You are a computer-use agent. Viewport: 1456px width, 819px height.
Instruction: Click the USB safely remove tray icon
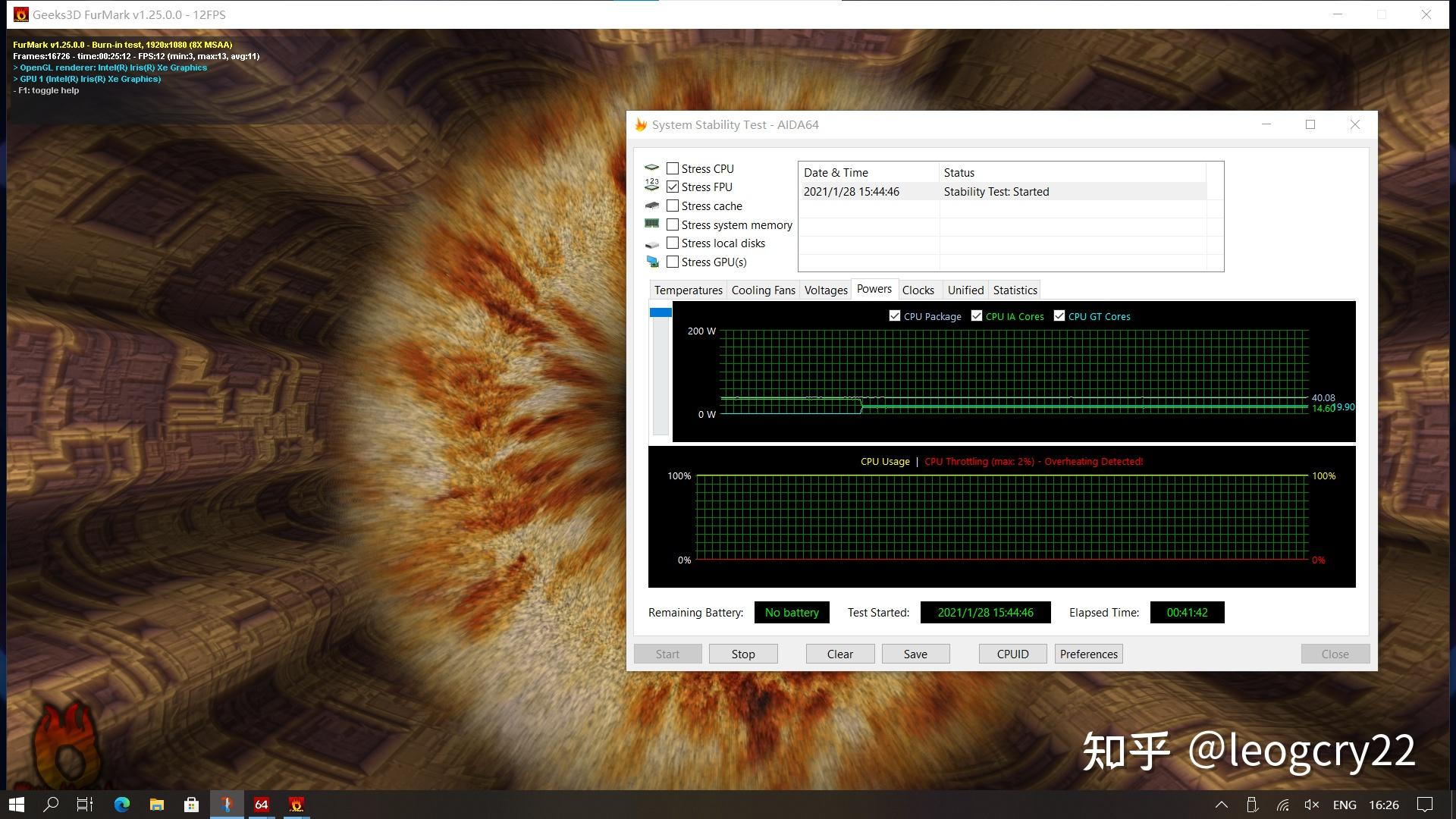(x=1252, y=805)
